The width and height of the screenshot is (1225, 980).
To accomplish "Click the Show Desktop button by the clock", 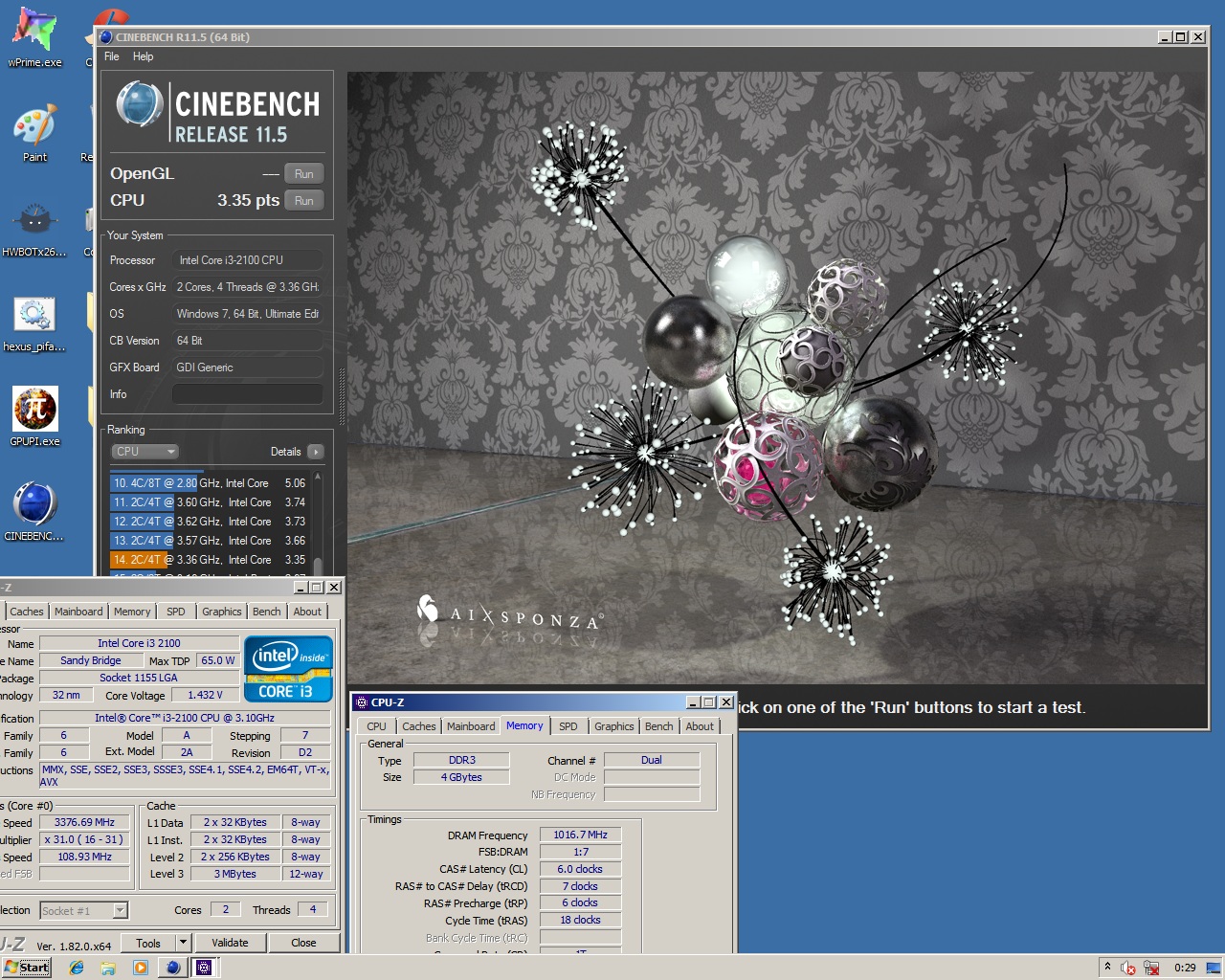I will pyautogui.click(x=1214, y=967).
